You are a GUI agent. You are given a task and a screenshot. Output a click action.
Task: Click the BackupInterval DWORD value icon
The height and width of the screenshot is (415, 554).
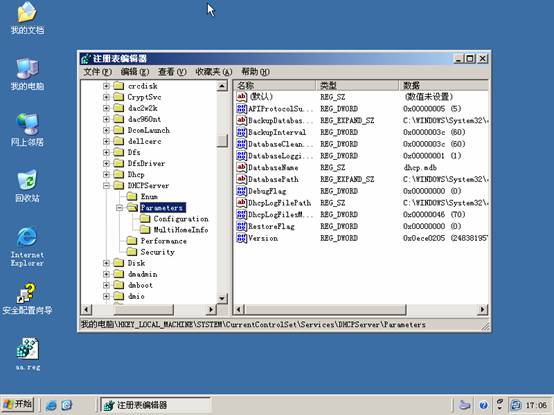[x=241, y=132]
